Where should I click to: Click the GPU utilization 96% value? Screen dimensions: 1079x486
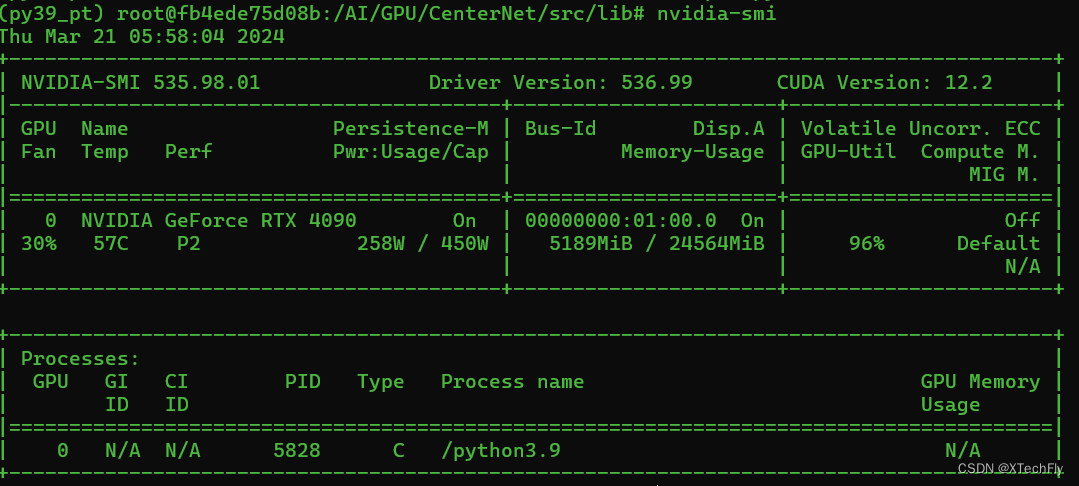pyautogui.click(x=866, y=243)
